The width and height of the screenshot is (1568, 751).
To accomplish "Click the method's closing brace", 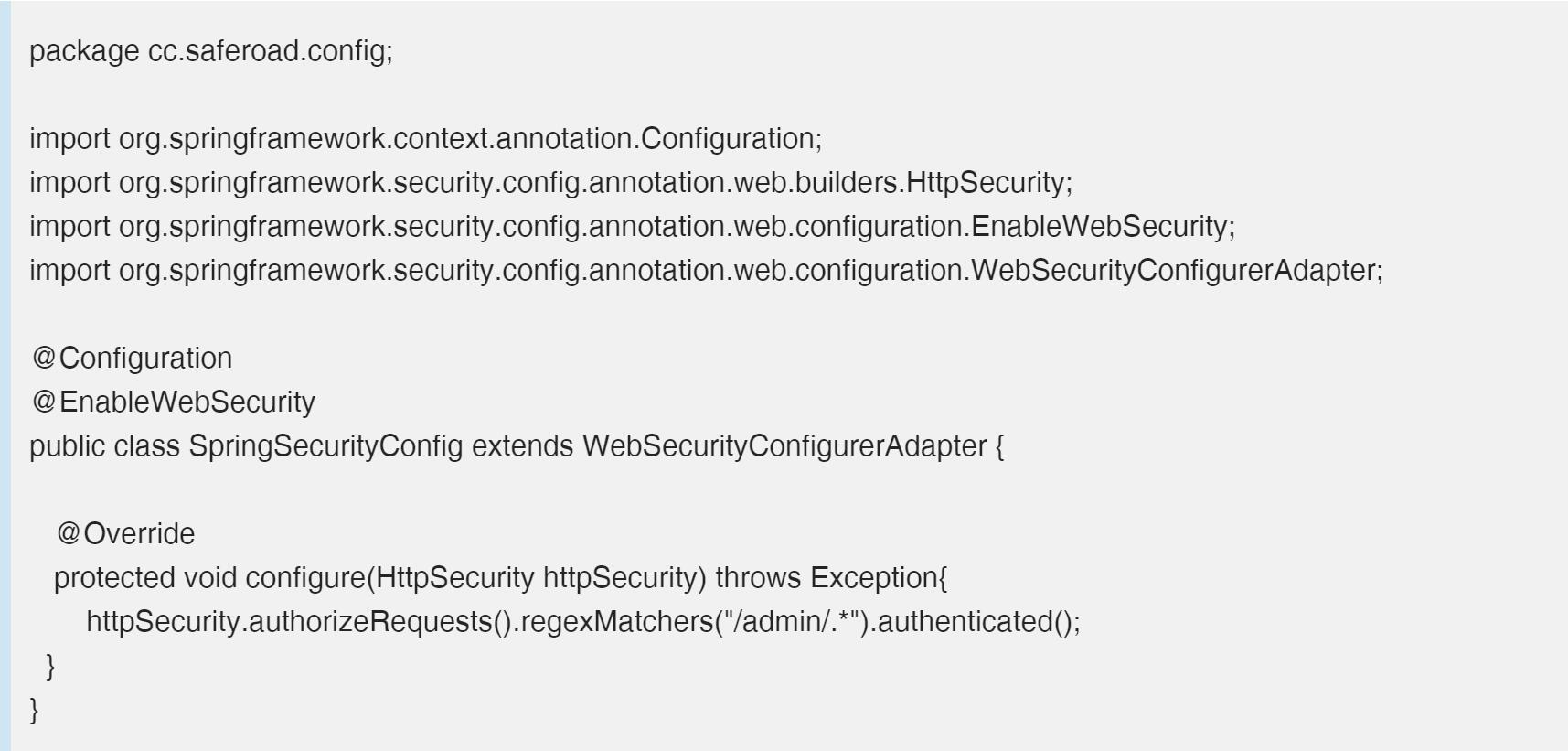I will [50, 666].
